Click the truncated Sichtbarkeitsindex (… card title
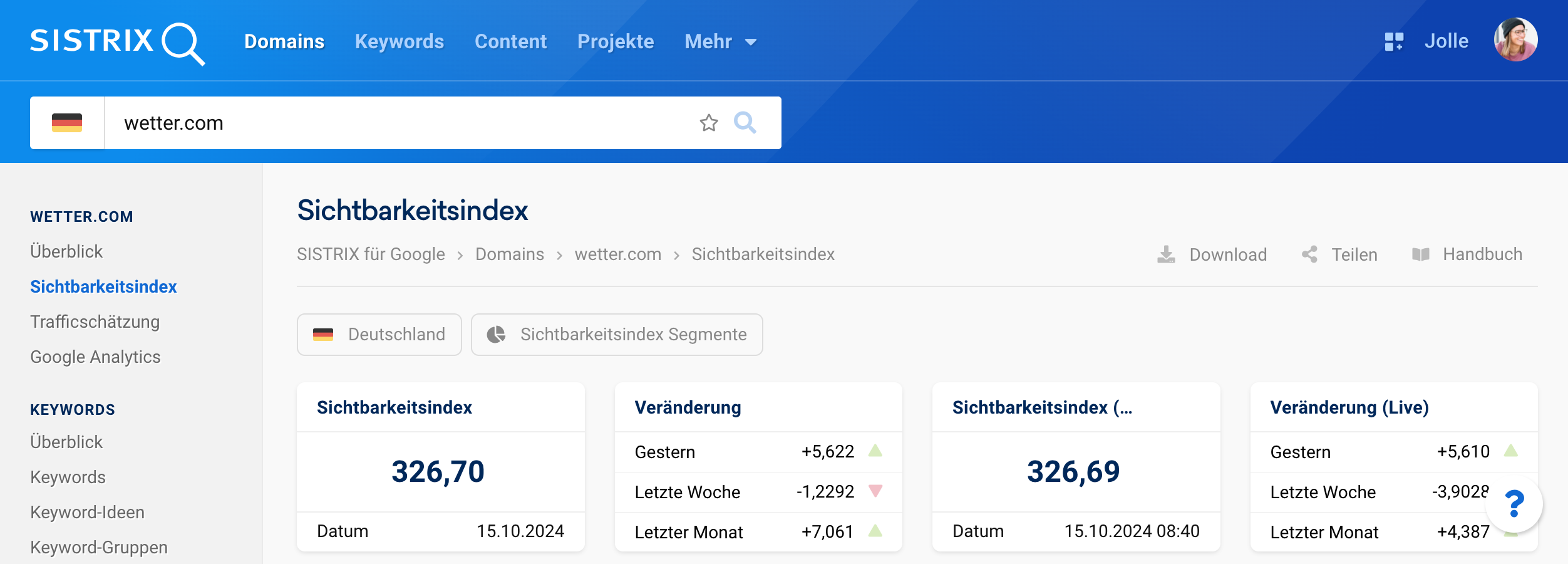1568x564 pixels. (x=1043, y=407)
